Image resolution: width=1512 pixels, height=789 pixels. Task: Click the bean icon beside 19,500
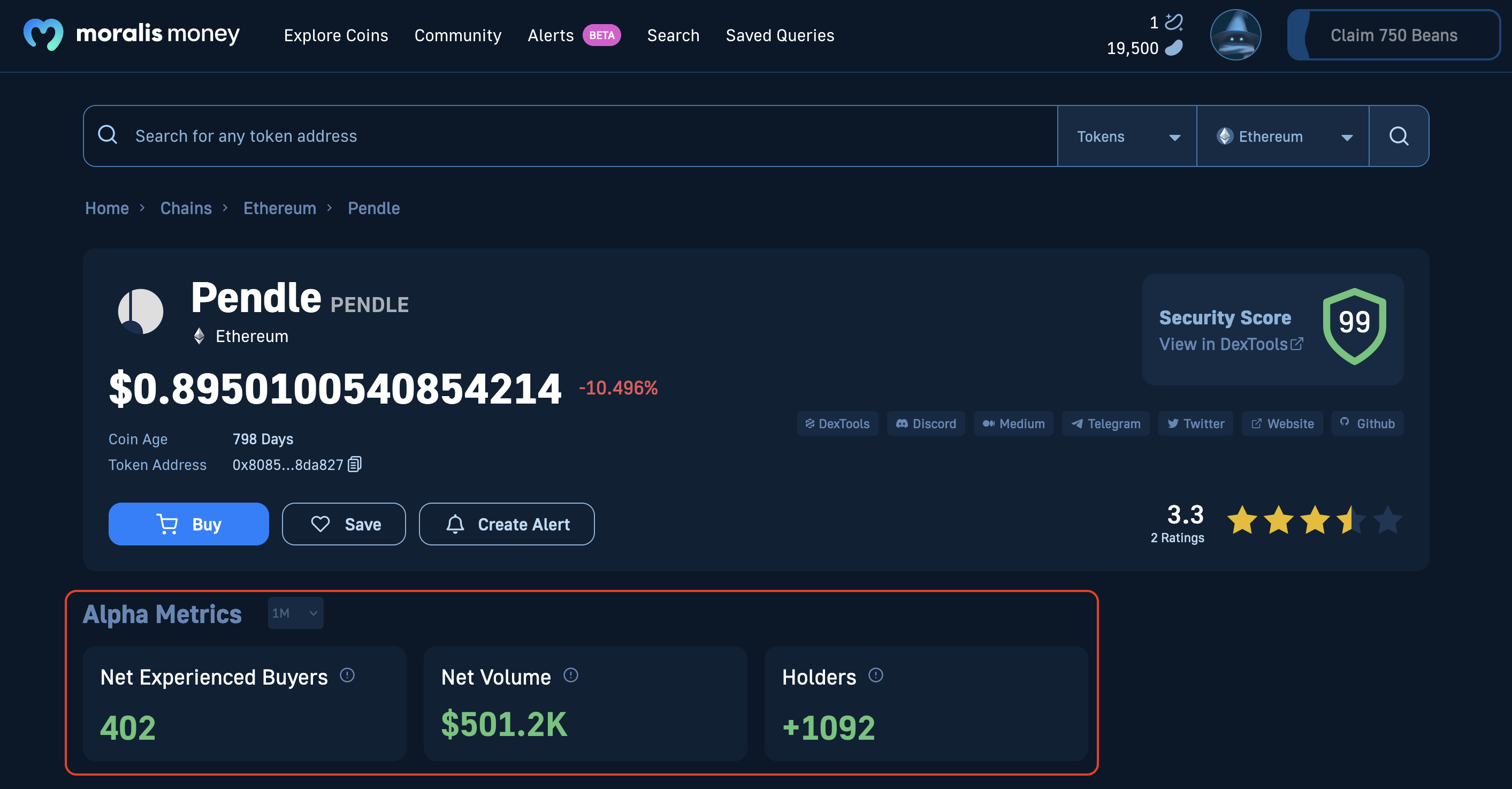point(1173,48)
